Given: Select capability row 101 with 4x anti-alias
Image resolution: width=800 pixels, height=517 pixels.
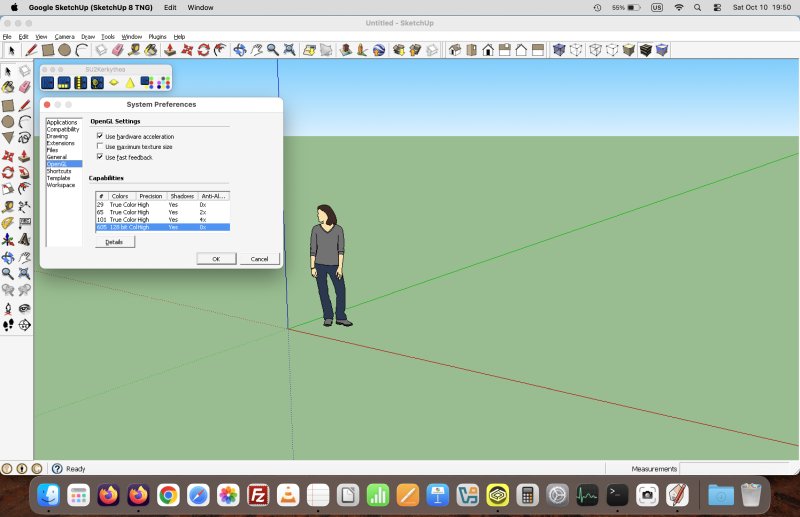Looking at the screenshot, I should click(163, 219).
